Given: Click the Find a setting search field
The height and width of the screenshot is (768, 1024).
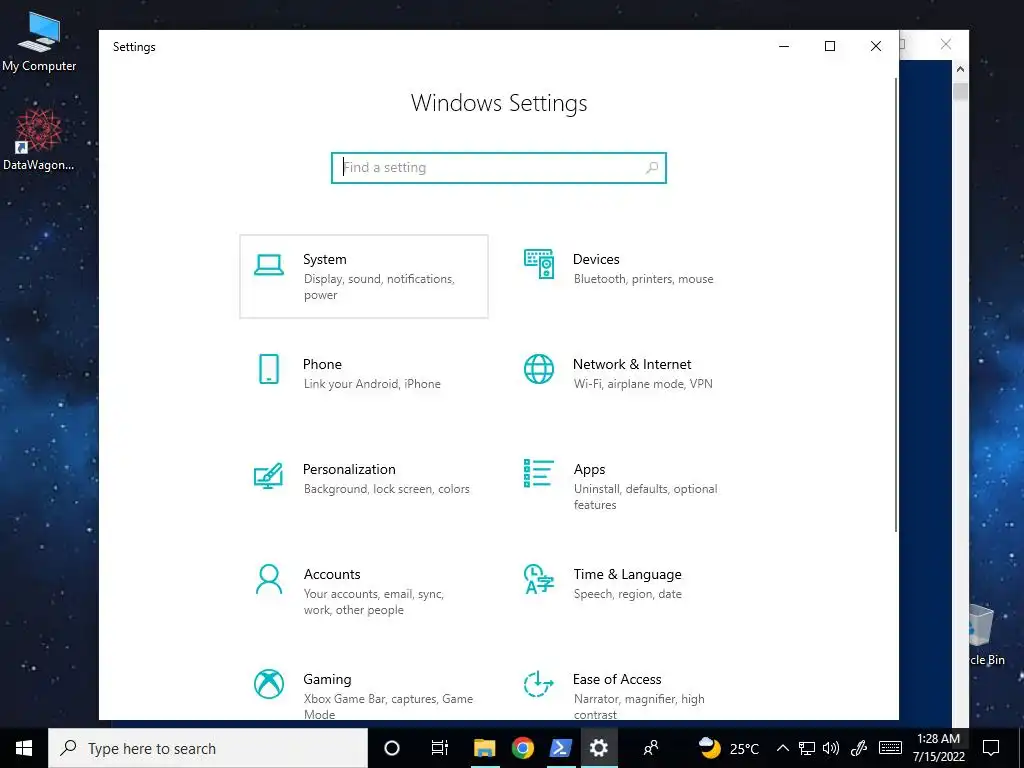Looking at the screenshot, I should [498, 168].
